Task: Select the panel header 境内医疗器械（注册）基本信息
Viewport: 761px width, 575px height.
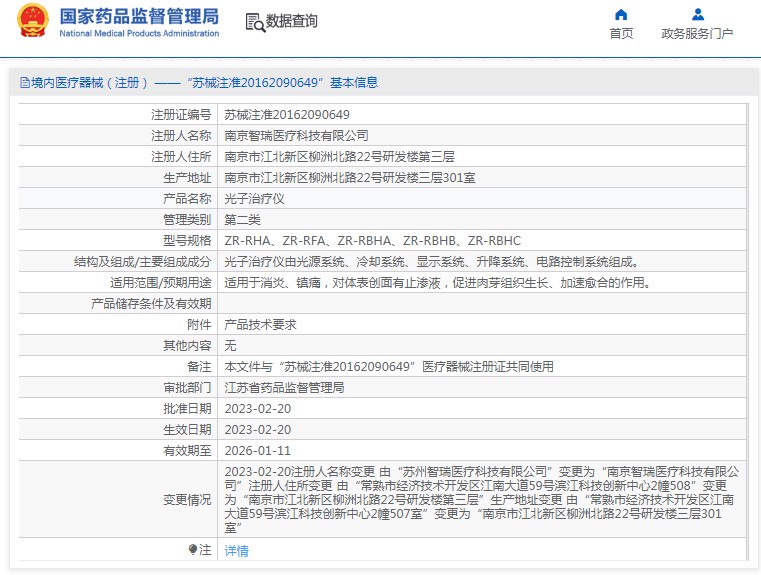Action: point(199,82)
